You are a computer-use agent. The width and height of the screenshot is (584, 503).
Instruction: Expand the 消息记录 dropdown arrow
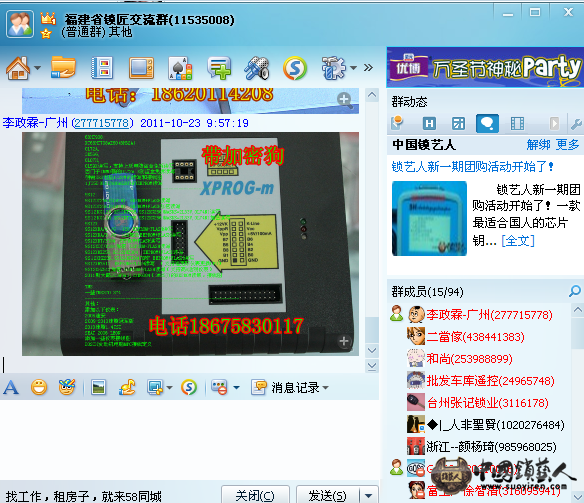(x=326, y=388)
